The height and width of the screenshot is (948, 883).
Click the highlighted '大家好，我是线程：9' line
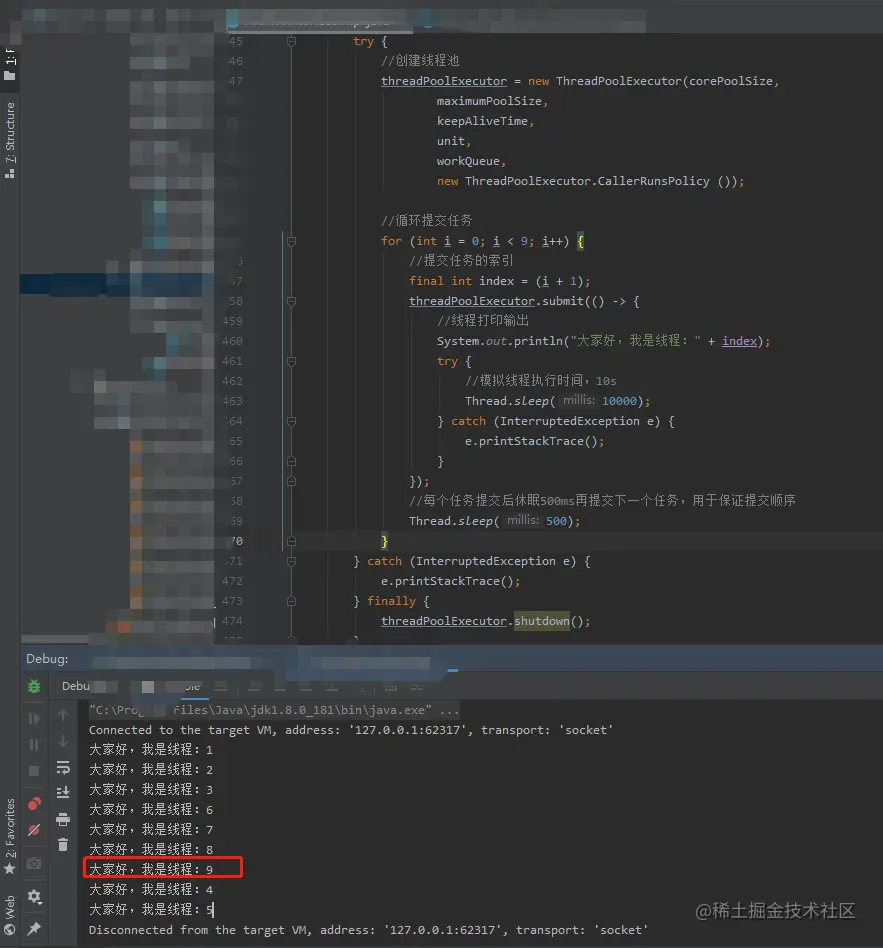151,869
